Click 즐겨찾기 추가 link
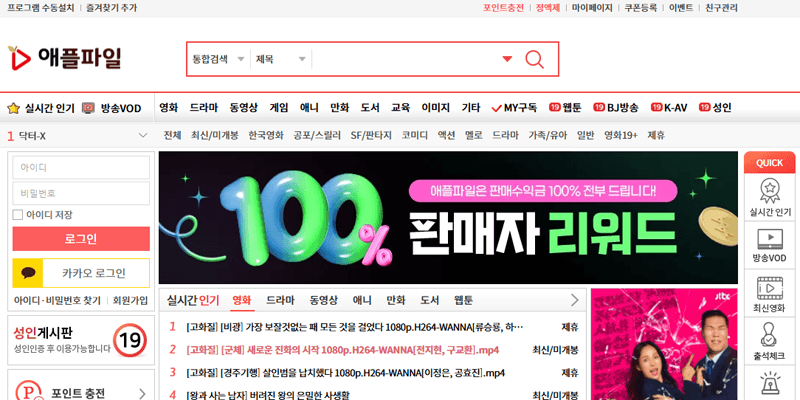800x400 pixels. pyautogui.click(x=112, y=8)
